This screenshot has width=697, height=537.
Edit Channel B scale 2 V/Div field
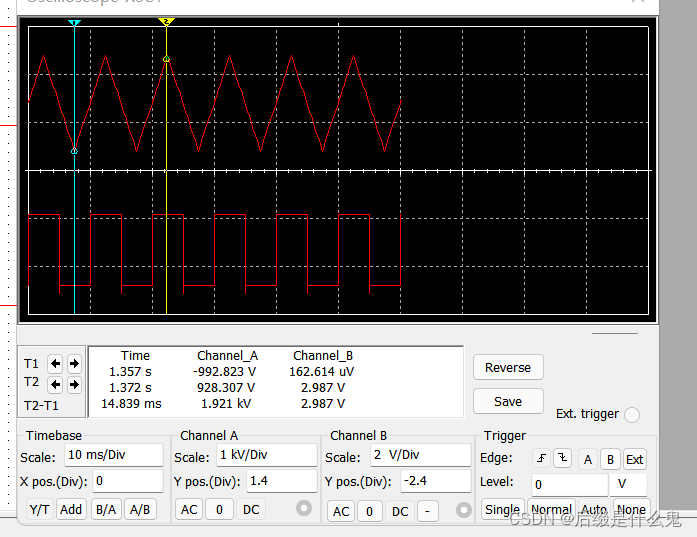coord(421,455)
